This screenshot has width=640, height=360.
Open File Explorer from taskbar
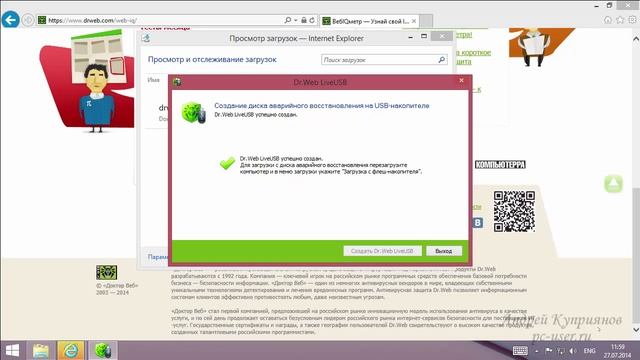pos(41,351)
